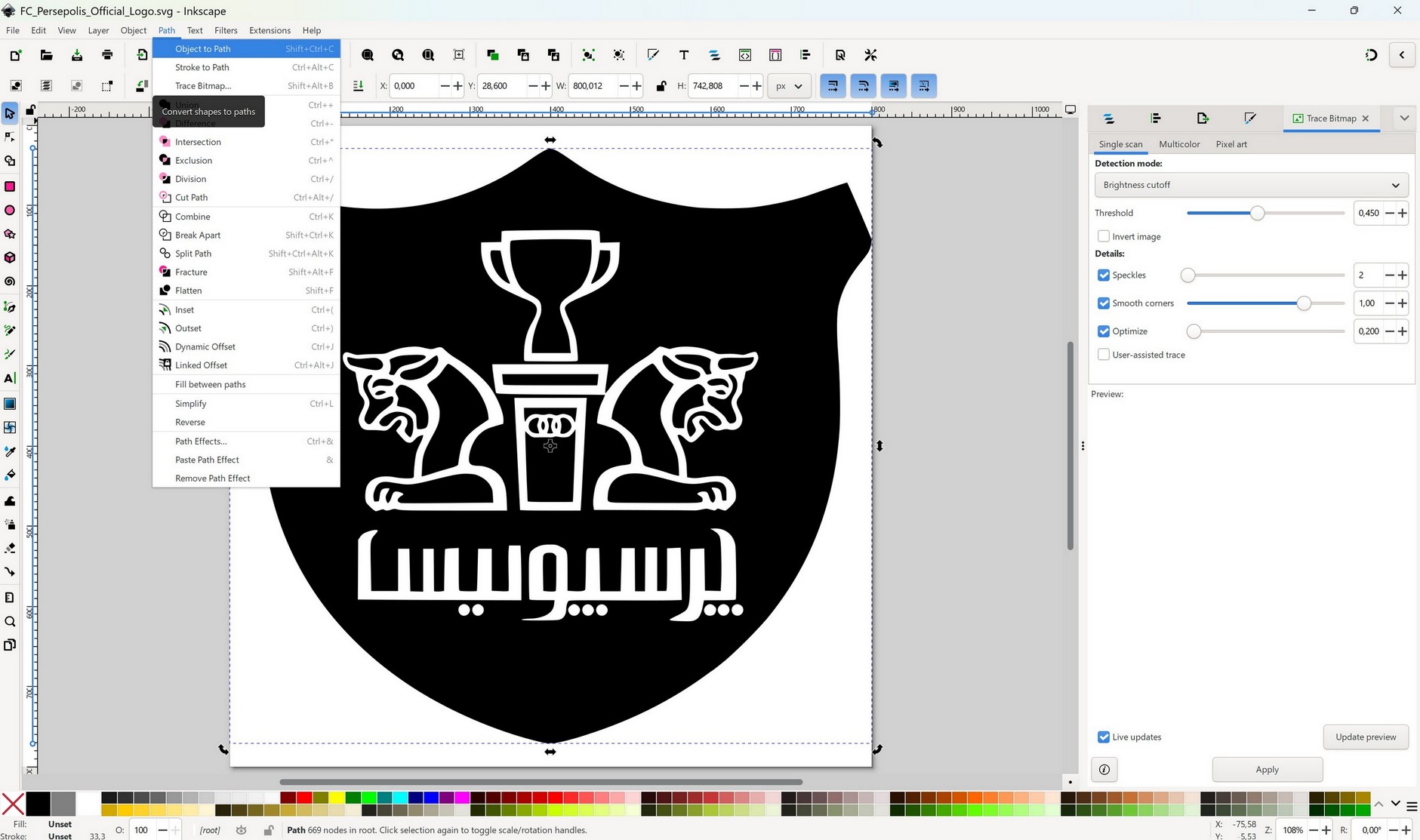Increase the X position value

pyautogui.click(x=457, y=86)
